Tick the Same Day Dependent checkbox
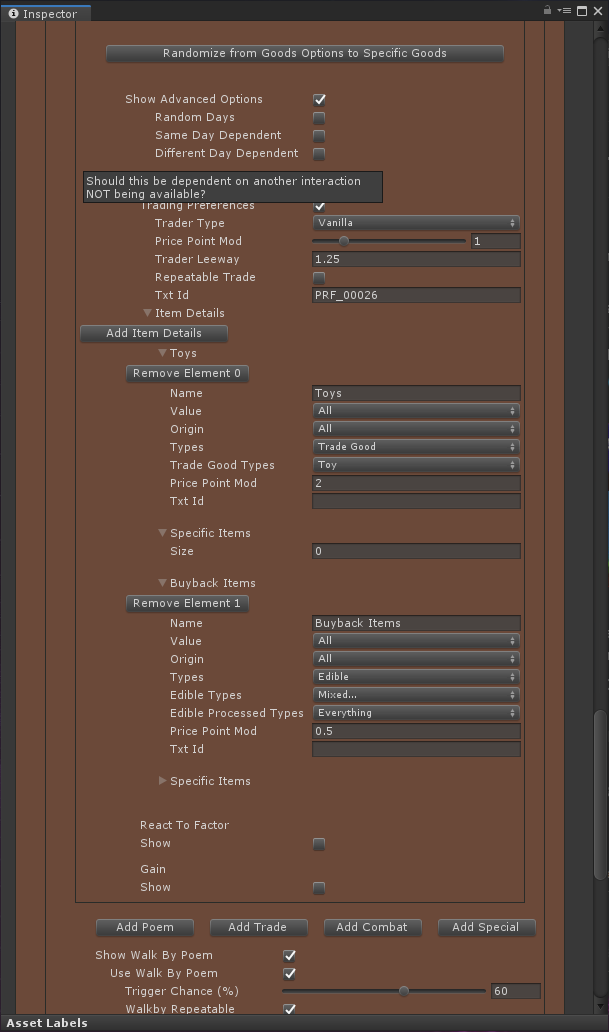Viewport: 609px width, 1032px height. (x=319, y=136)
